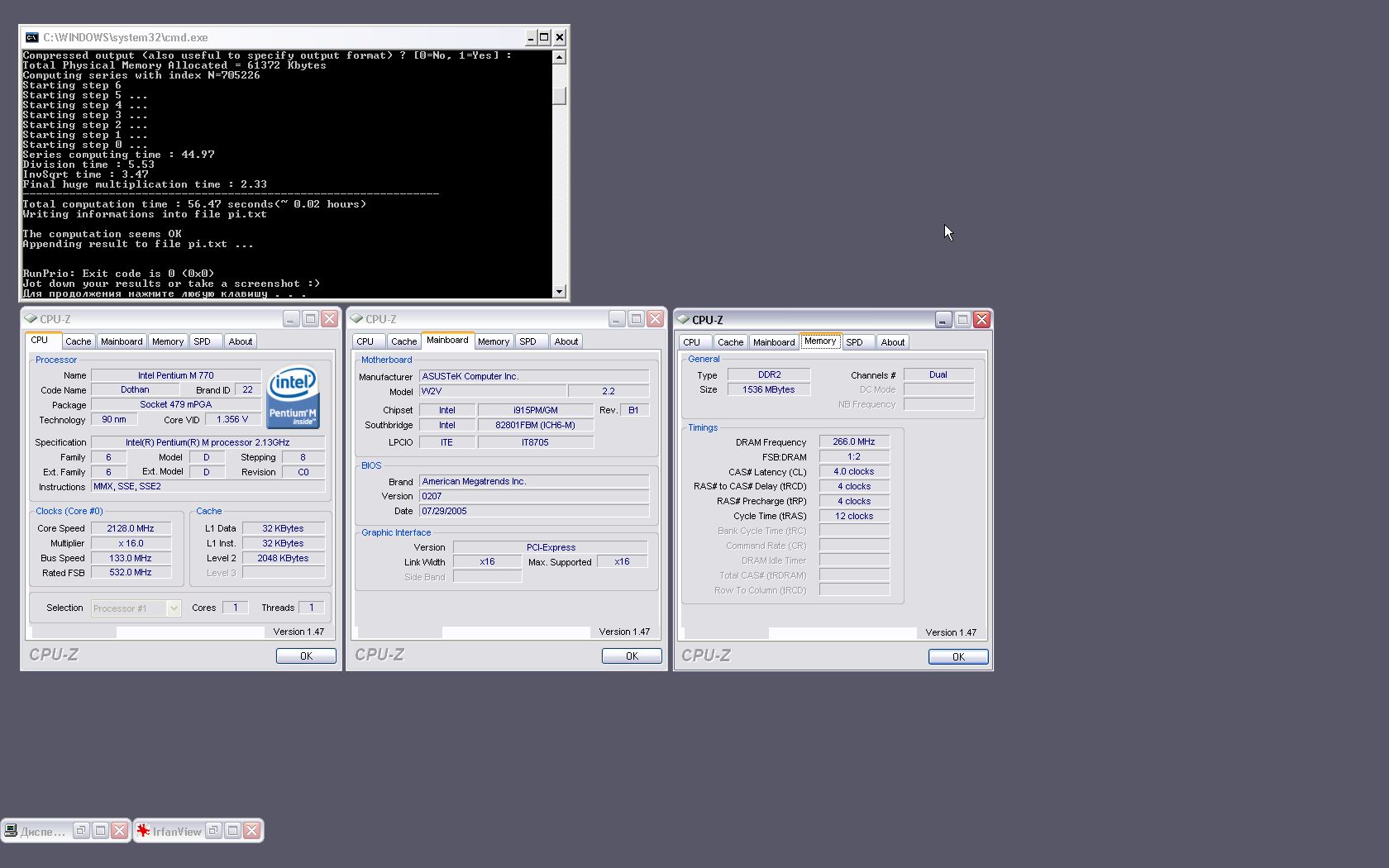The height and width of the screenshot is (868, 1389).
Task: Restore the minimized Диспе... window
Action: coord(81,830)
